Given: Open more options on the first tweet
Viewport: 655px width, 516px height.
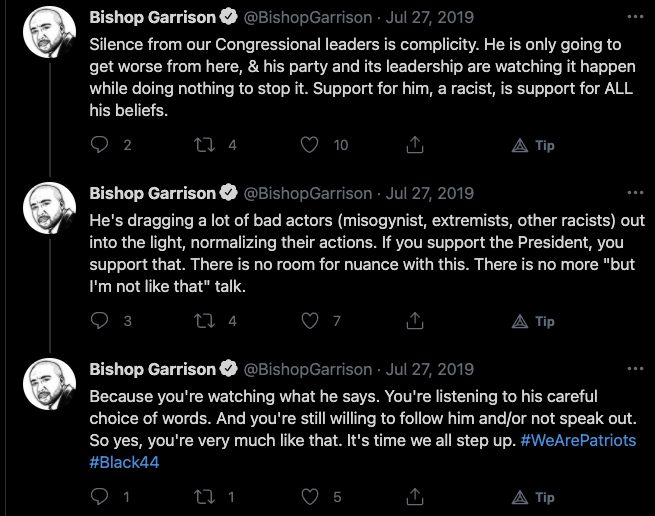Looking at the screenshot, I should (x=634, y=17).
